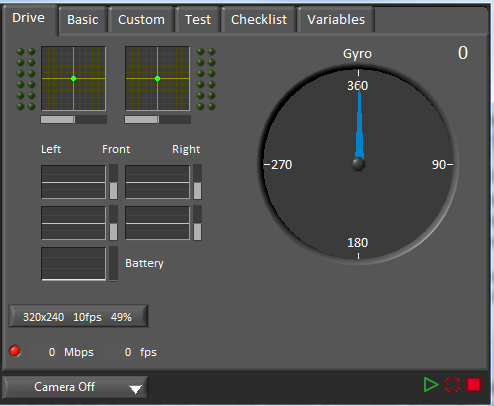Screen dimensions: 494x406
Task: Go to the Checklist tab
Action: pyautogui.click(x=259, y=20)
